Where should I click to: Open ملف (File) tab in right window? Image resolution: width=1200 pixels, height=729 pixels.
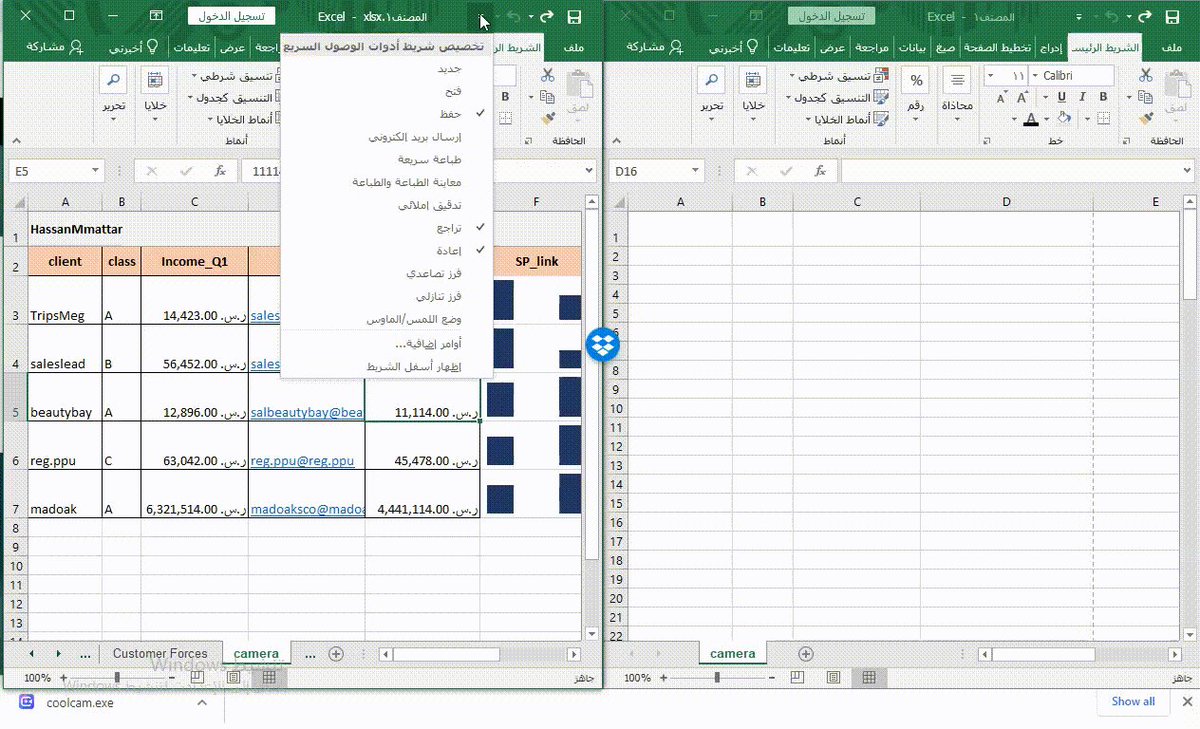coord(1174,48)
